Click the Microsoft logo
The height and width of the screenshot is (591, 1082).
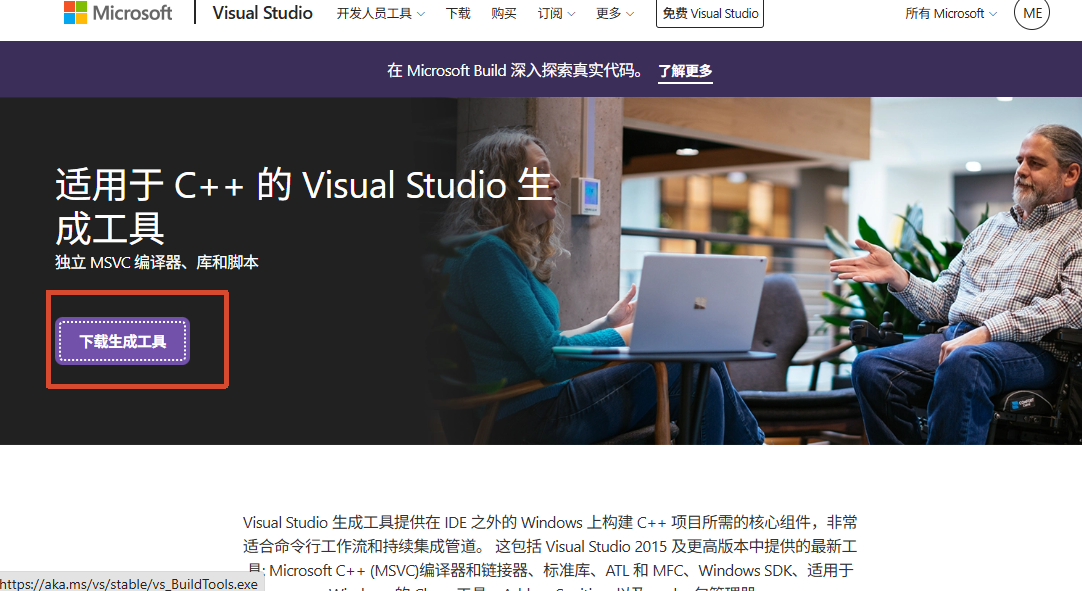(x=118, y=12)
